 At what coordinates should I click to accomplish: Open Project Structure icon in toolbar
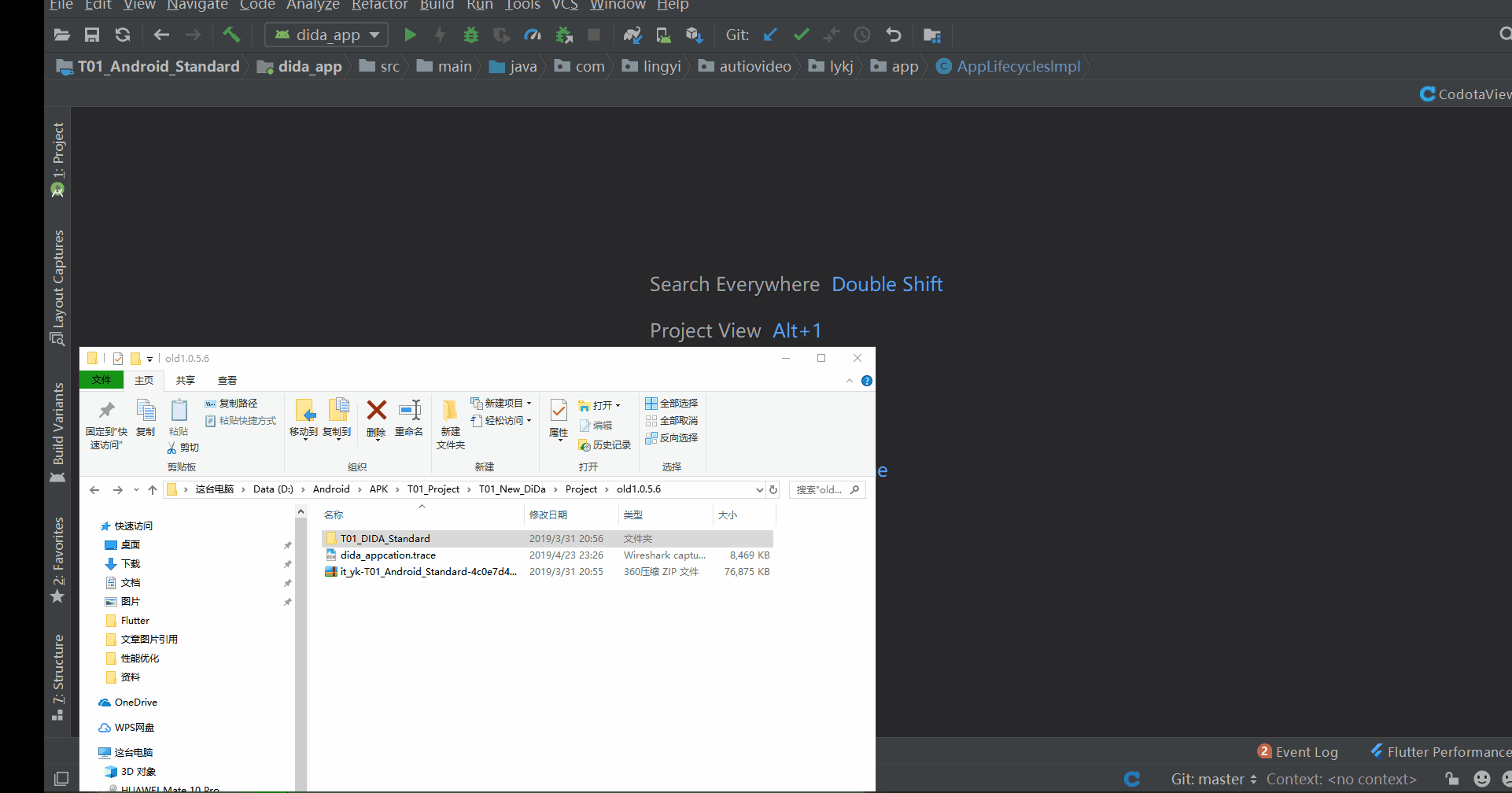point(932,35)
